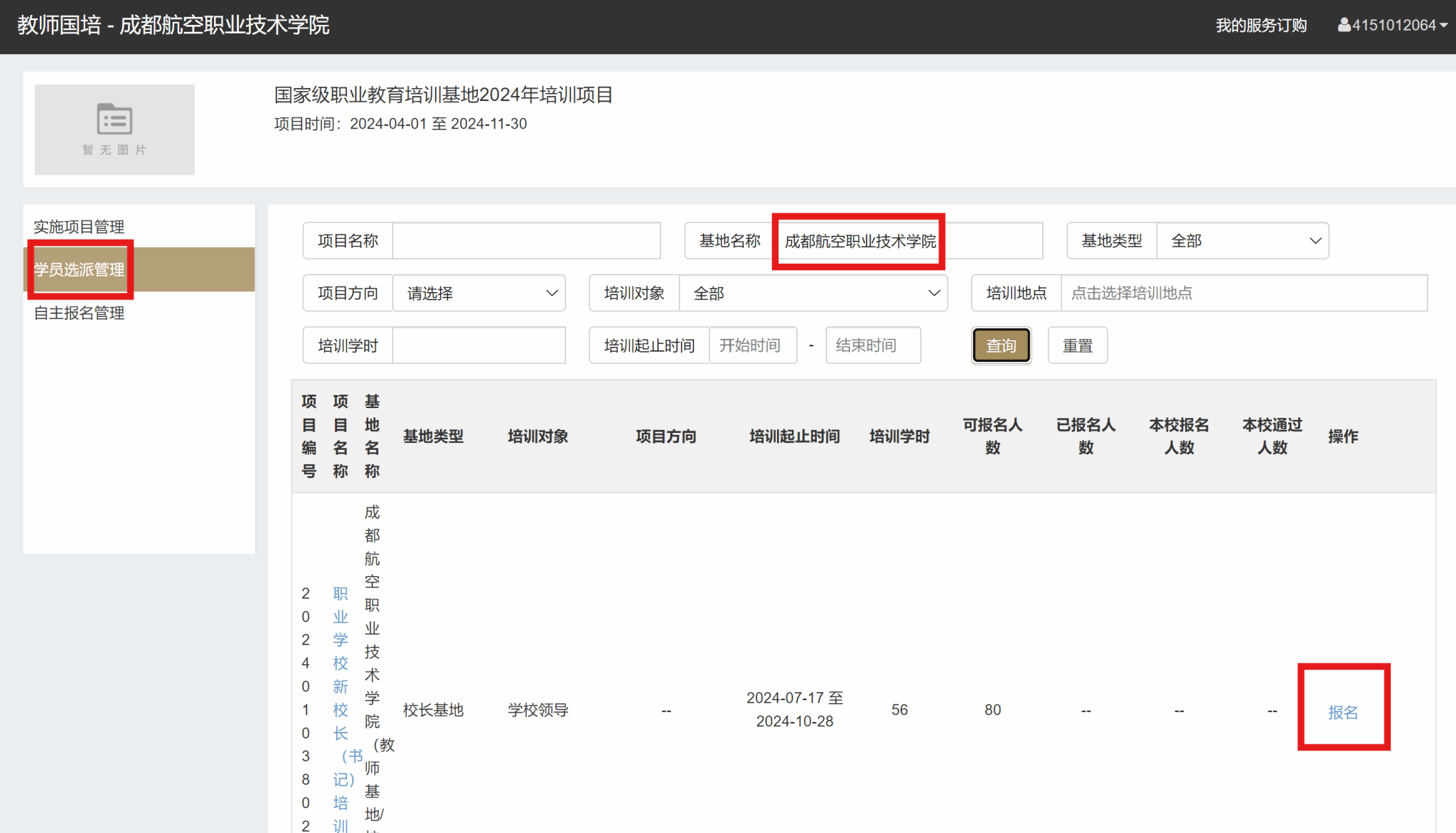Open the 基地类型 dropdown
The width and height of the screenshot is (1456, 833).
pos(1243,241)
